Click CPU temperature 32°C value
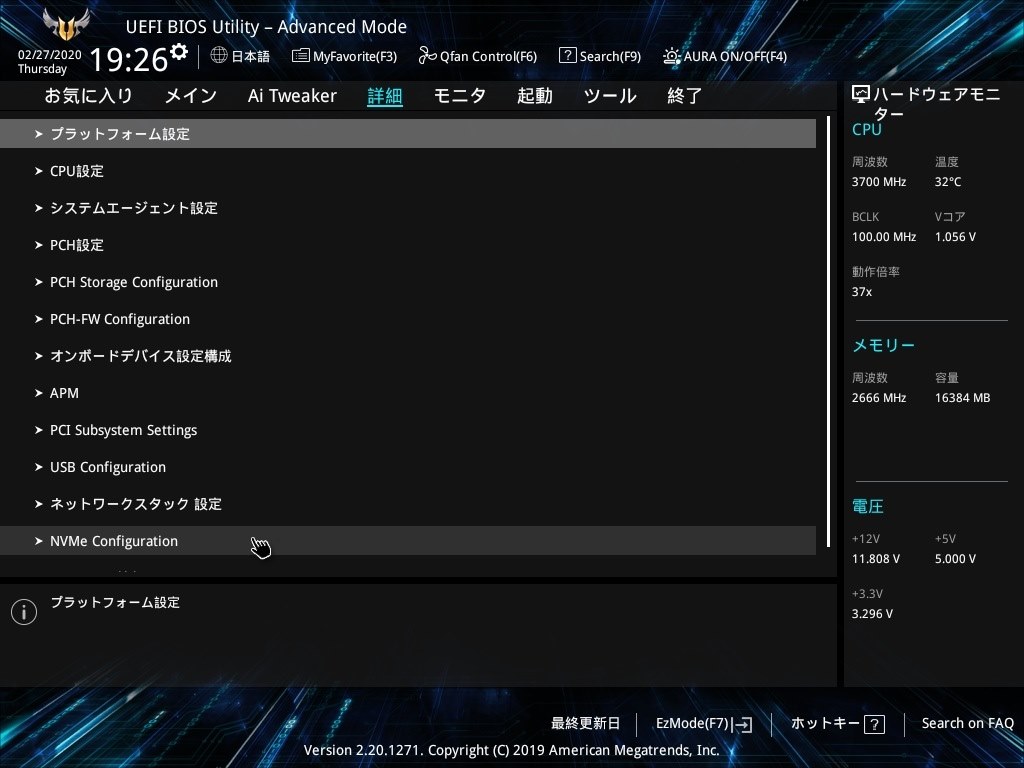This screenshot has width=1024, height=768. coord(948,182)
